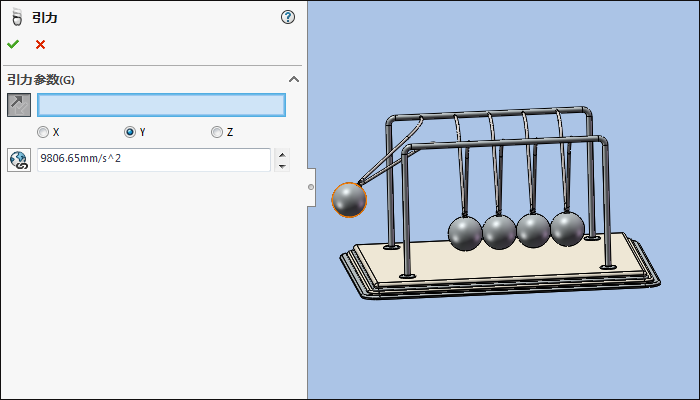Select X axis gravity direction

(43, 132)
